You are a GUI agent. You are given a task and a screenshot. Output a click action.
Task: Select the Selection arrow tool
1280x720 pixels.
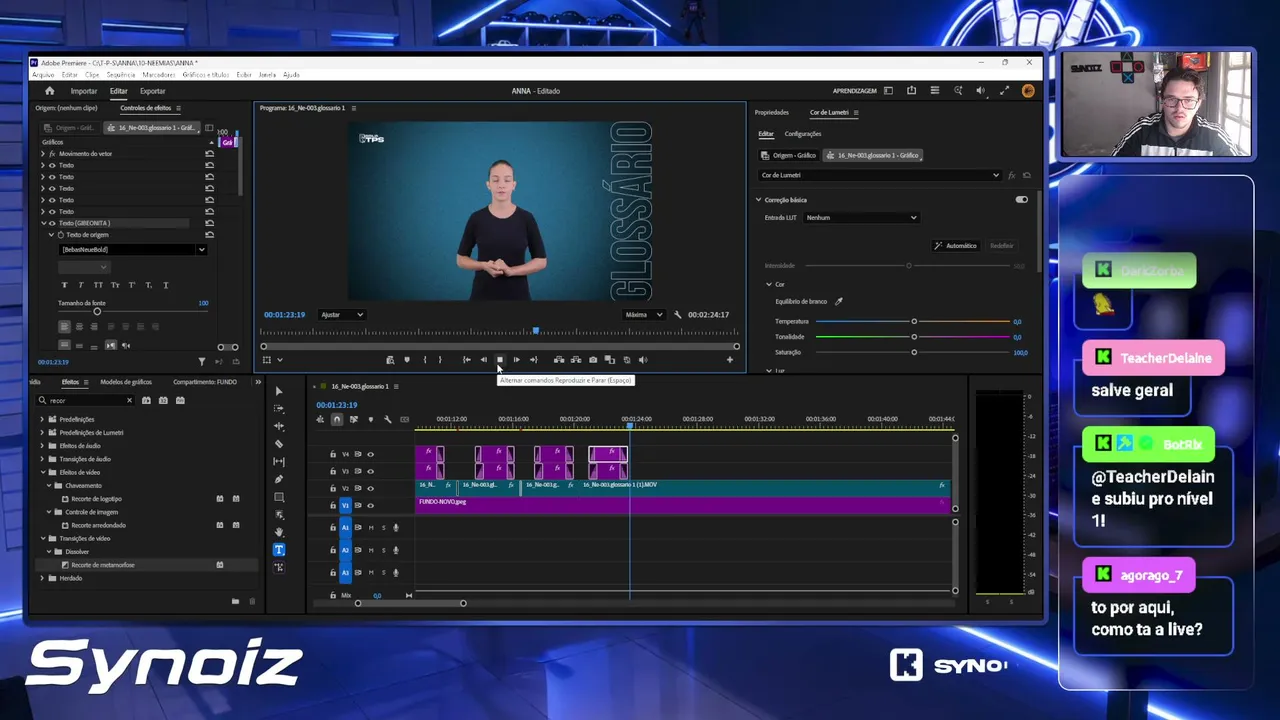pyautogui.click(x=279, y=391)
